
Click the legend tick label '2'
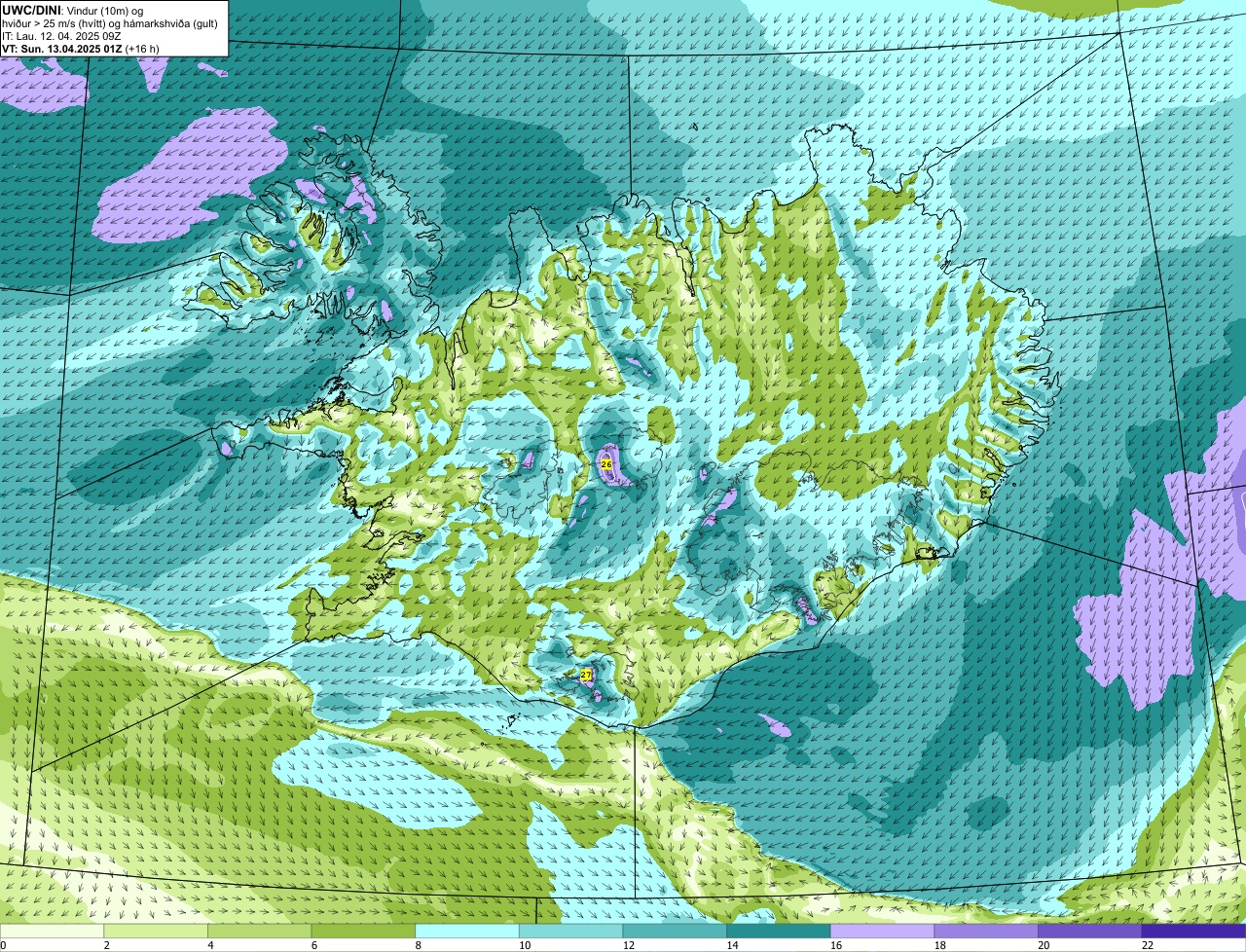106,945
